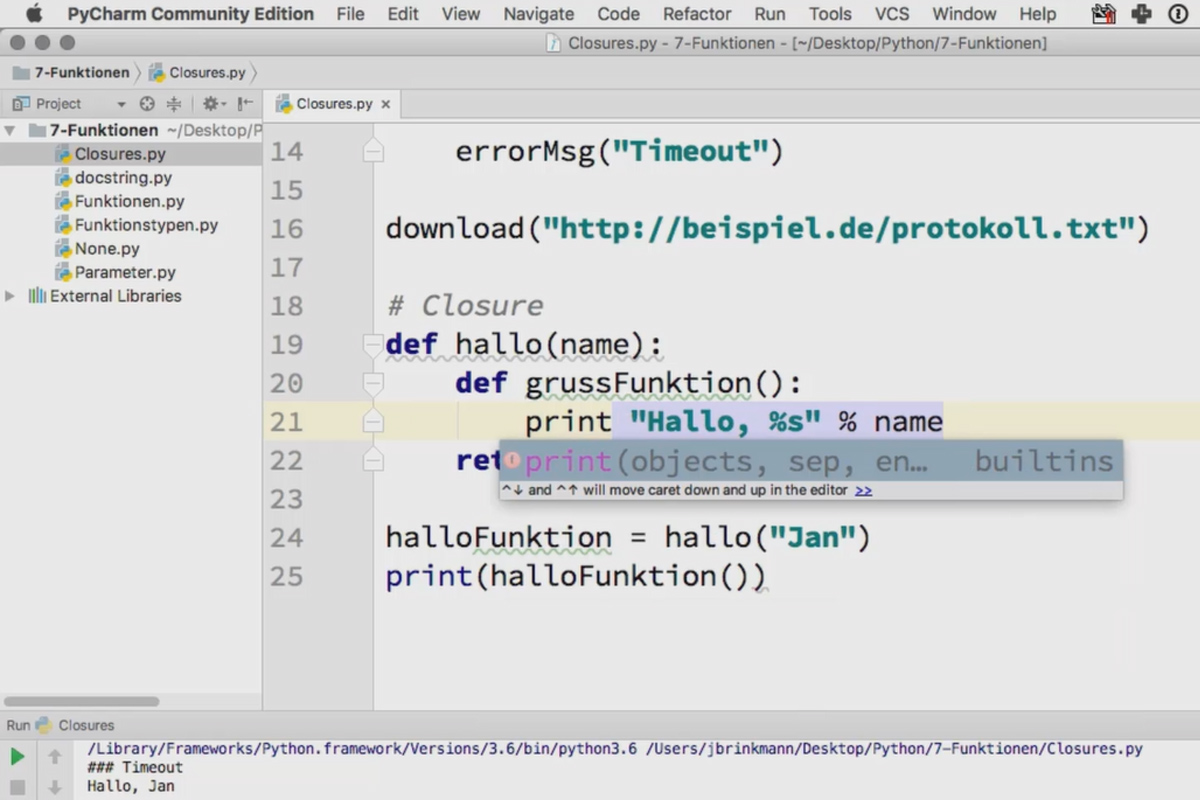Click the 7-Funktionen folder icon in breadcrumb
Screen dimensions: 1200x800
22,73
